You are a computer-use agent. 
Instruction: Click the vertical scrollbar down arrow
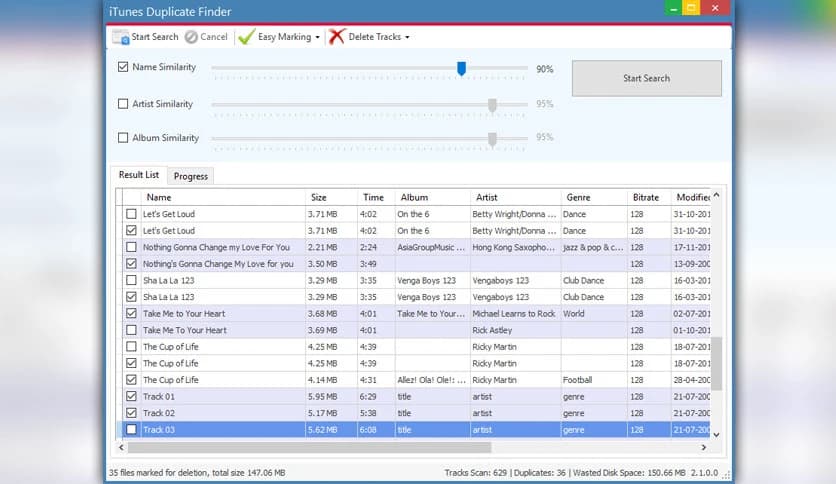click(717, 435)
